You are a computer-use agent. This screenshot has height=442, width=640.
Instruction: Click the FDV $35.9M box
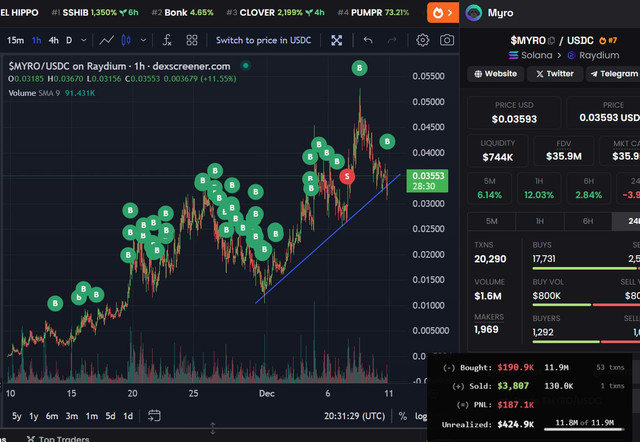(x=563, y=151)
